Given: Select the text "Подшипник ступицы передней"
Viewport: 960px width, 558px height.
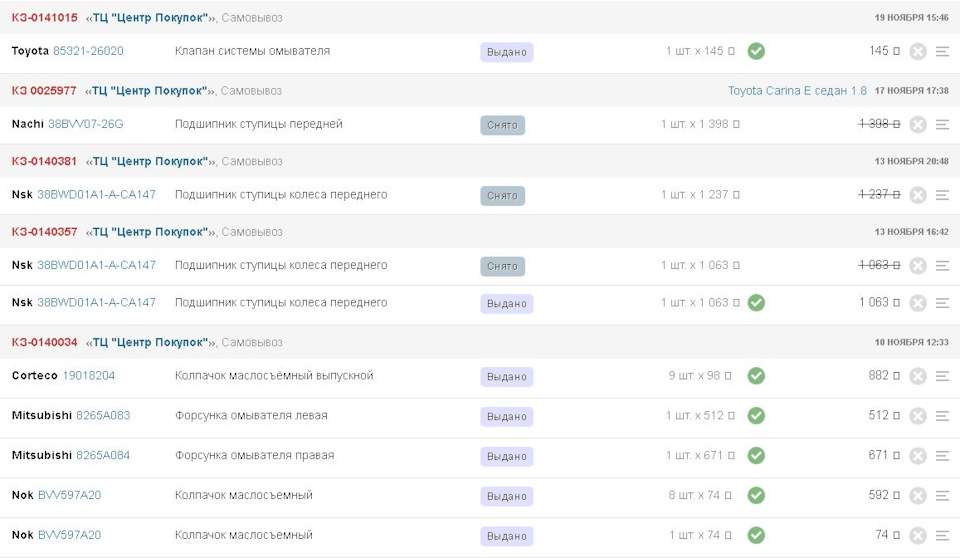Looking at the screenshot, I should click(x=258, y=124).
